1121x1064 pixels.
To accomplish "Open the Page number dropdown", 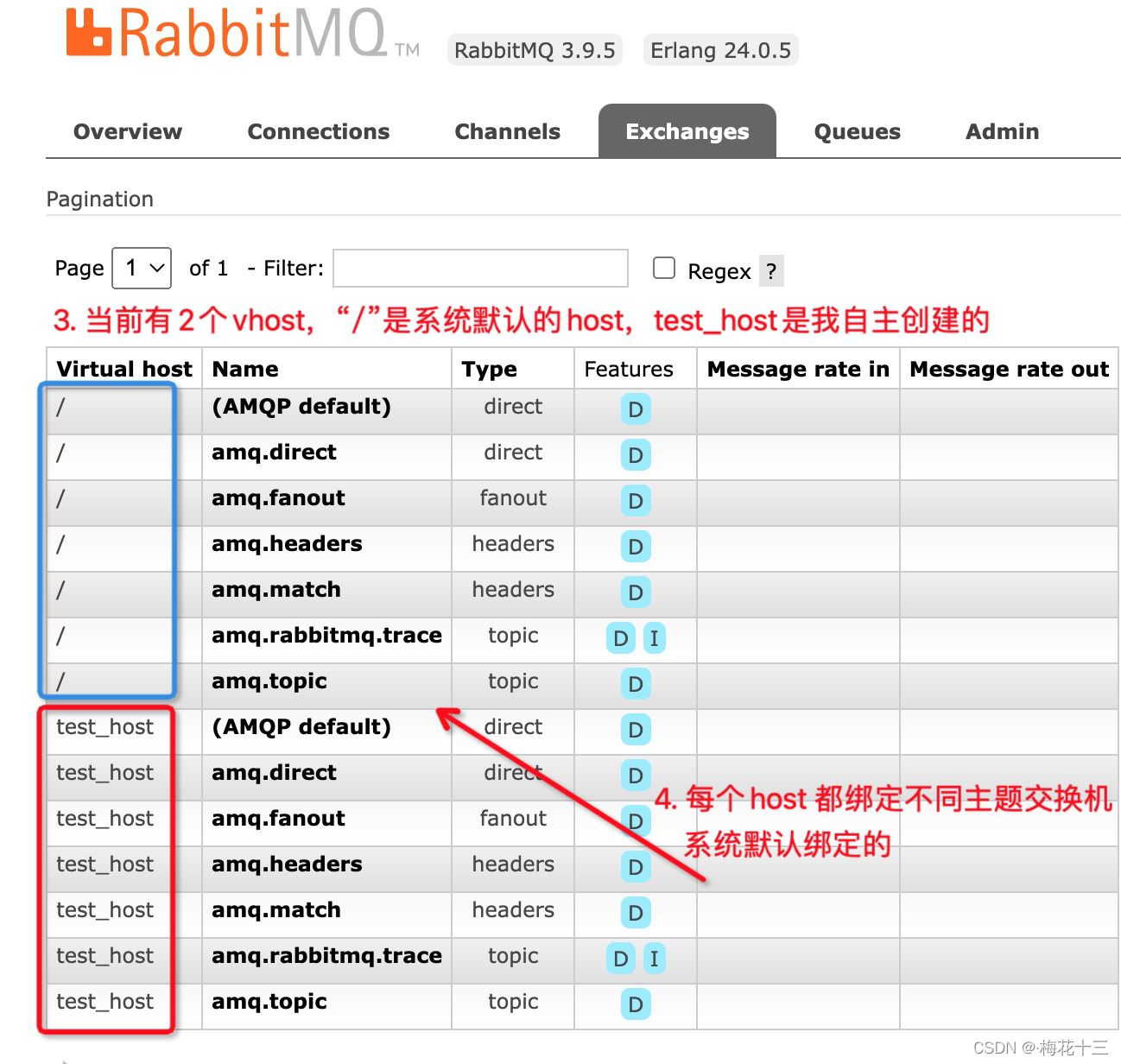I will (141, 268).
